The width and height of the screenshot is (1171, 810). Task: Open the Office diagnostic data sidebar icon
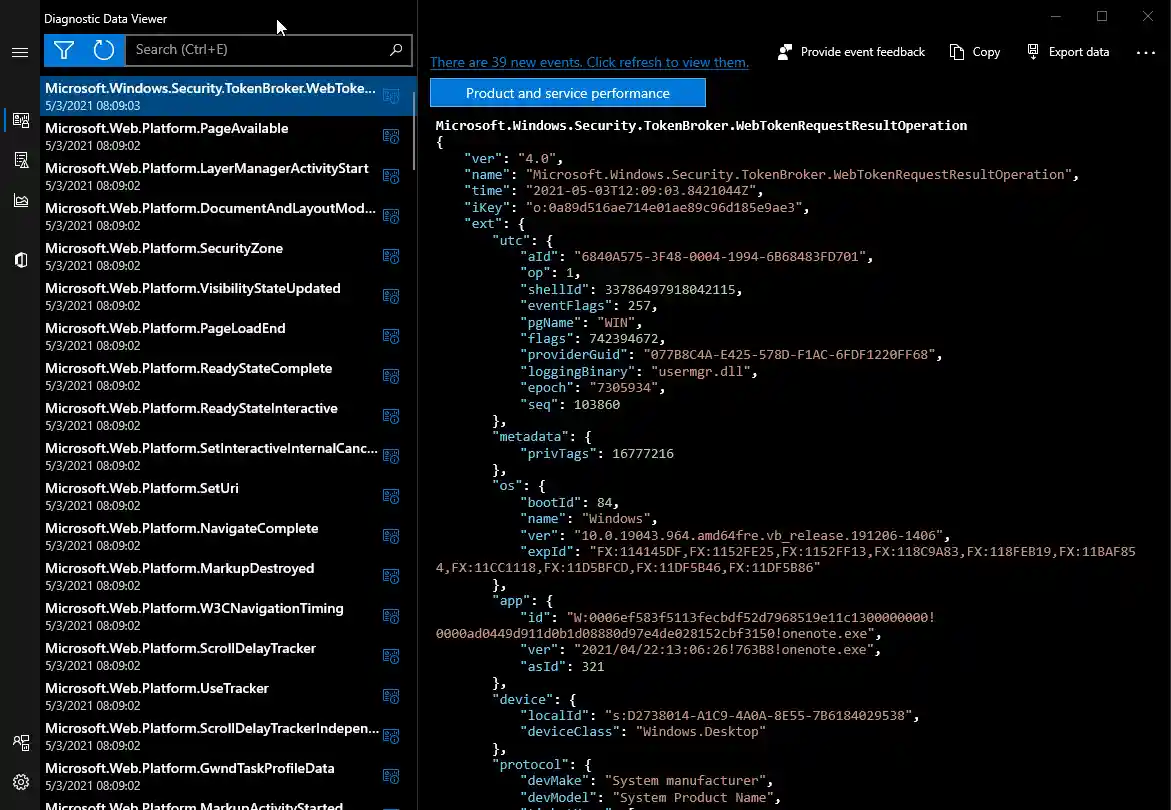coord(20,260)
